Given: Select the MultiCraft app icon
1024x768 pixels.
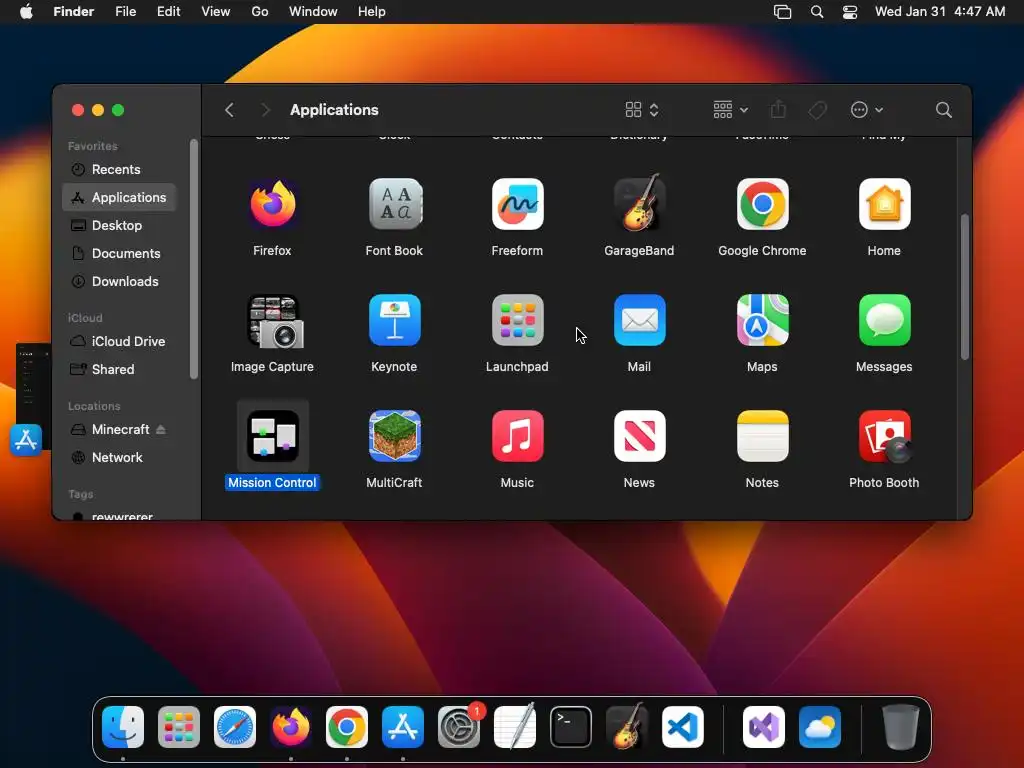Looking at the screenshot, I should tap(394, 436).
